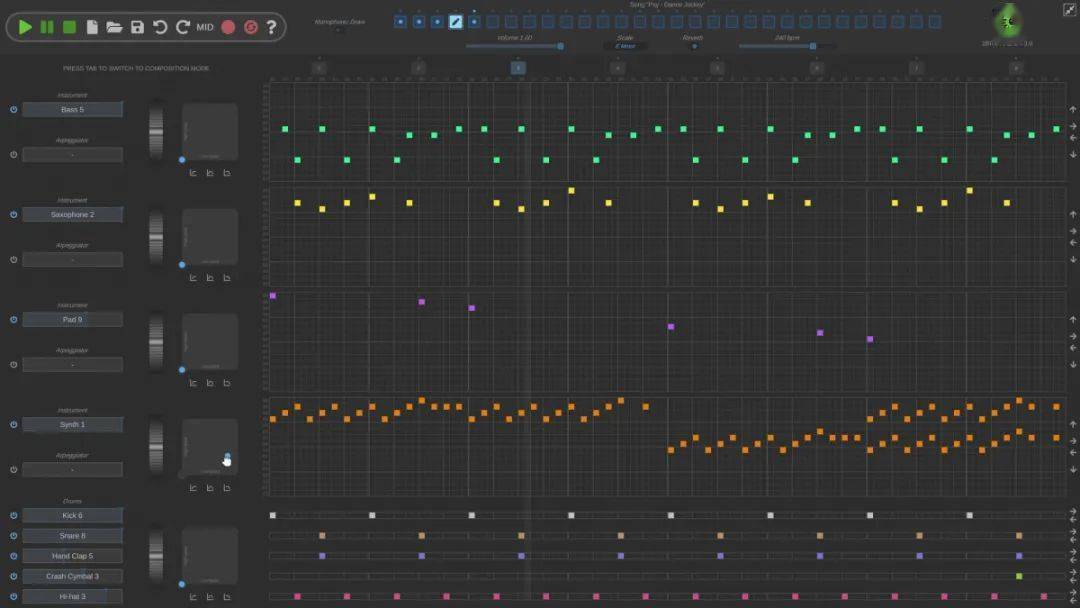Mute the Snare 8 drum
This screenshot has width=1080, height=608.
coord(13,536)
